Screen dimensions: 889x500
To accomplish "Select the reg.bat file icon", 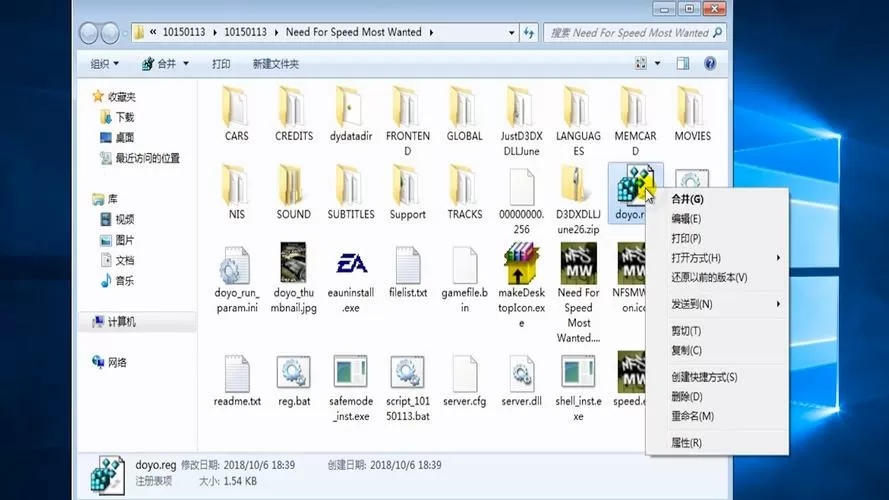I will pyautogui.click(x=293, y=372).
